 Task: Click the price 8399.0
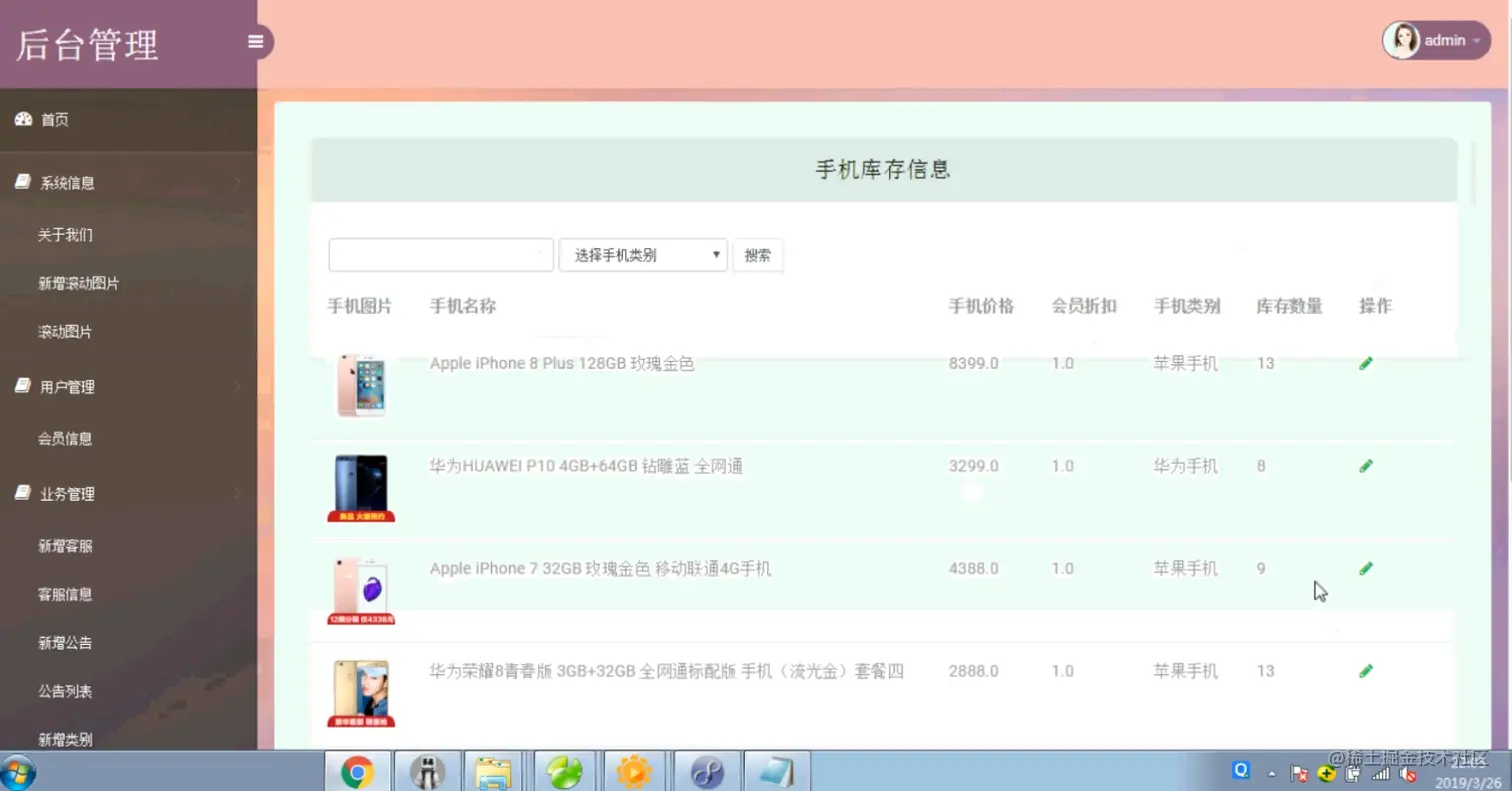tap(974, 364)
